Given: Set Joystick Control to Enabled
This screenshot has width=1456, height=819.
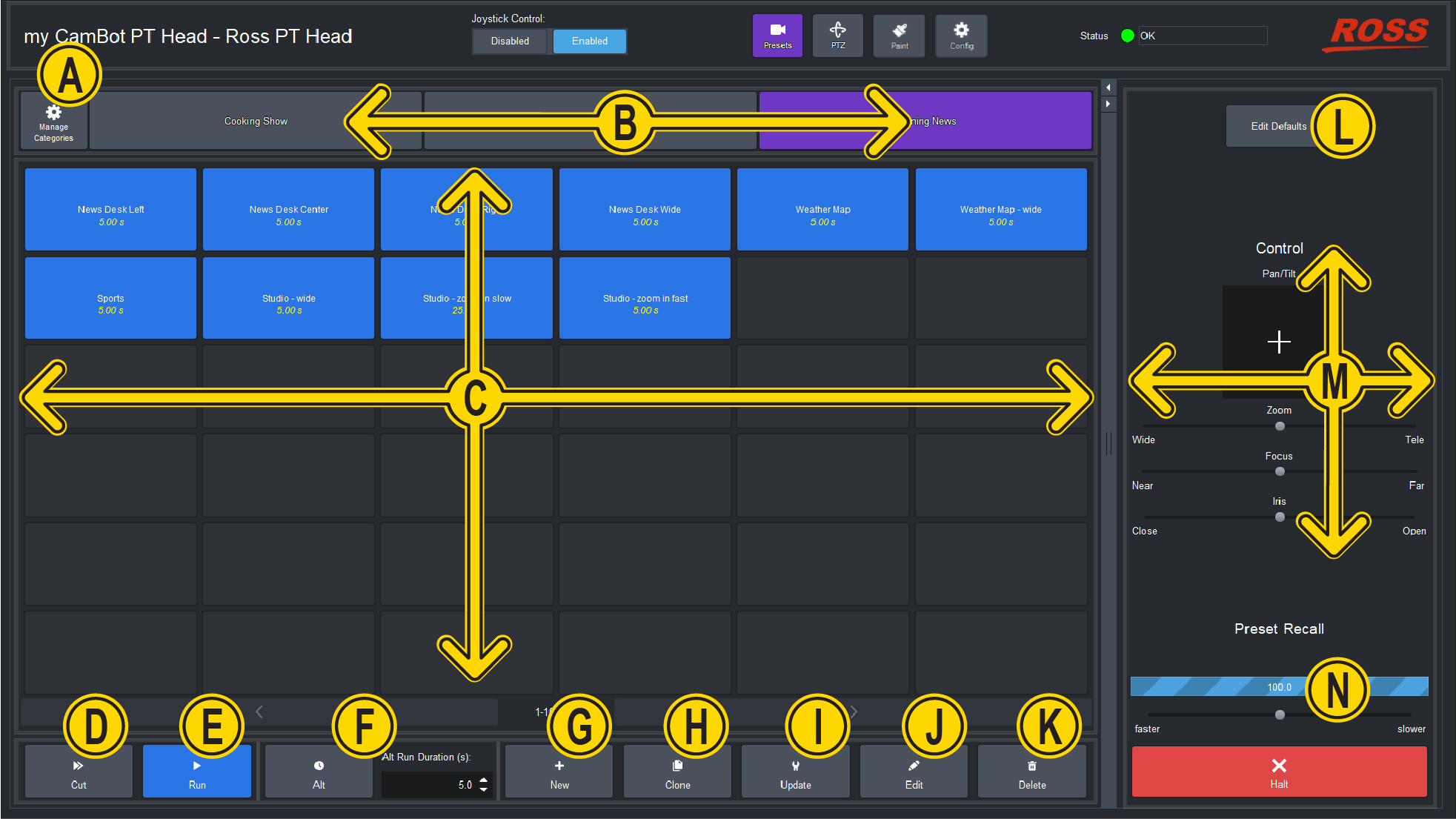Looking at the screenshot, I should (589, 41).
